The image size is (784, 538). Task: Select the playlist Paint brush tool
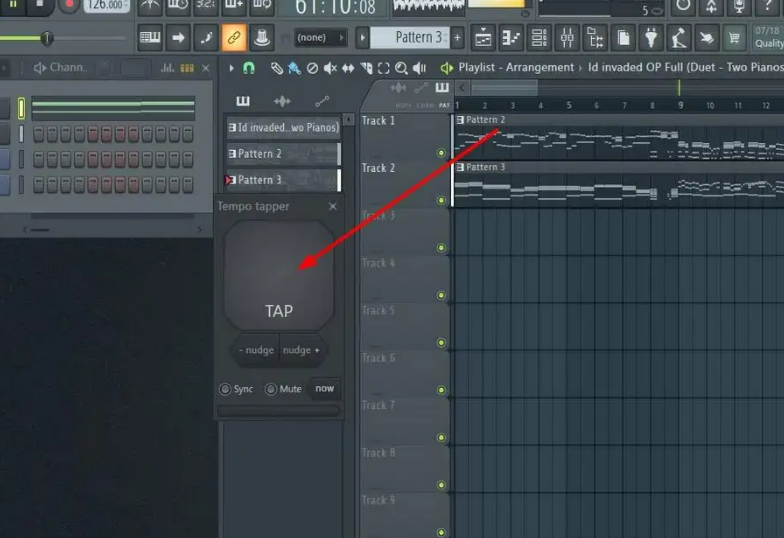(294, 68)
